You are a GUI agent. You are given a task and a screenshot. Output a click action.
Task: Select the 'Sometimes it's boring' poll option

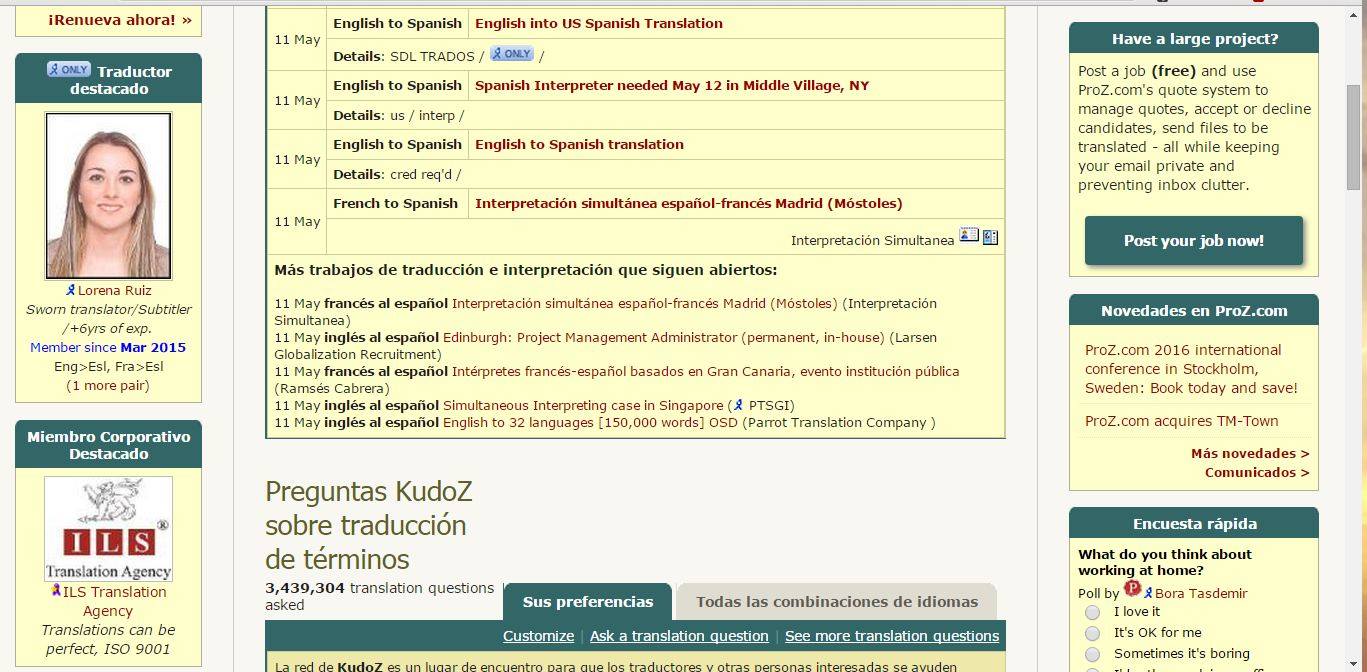[1092, 654]
